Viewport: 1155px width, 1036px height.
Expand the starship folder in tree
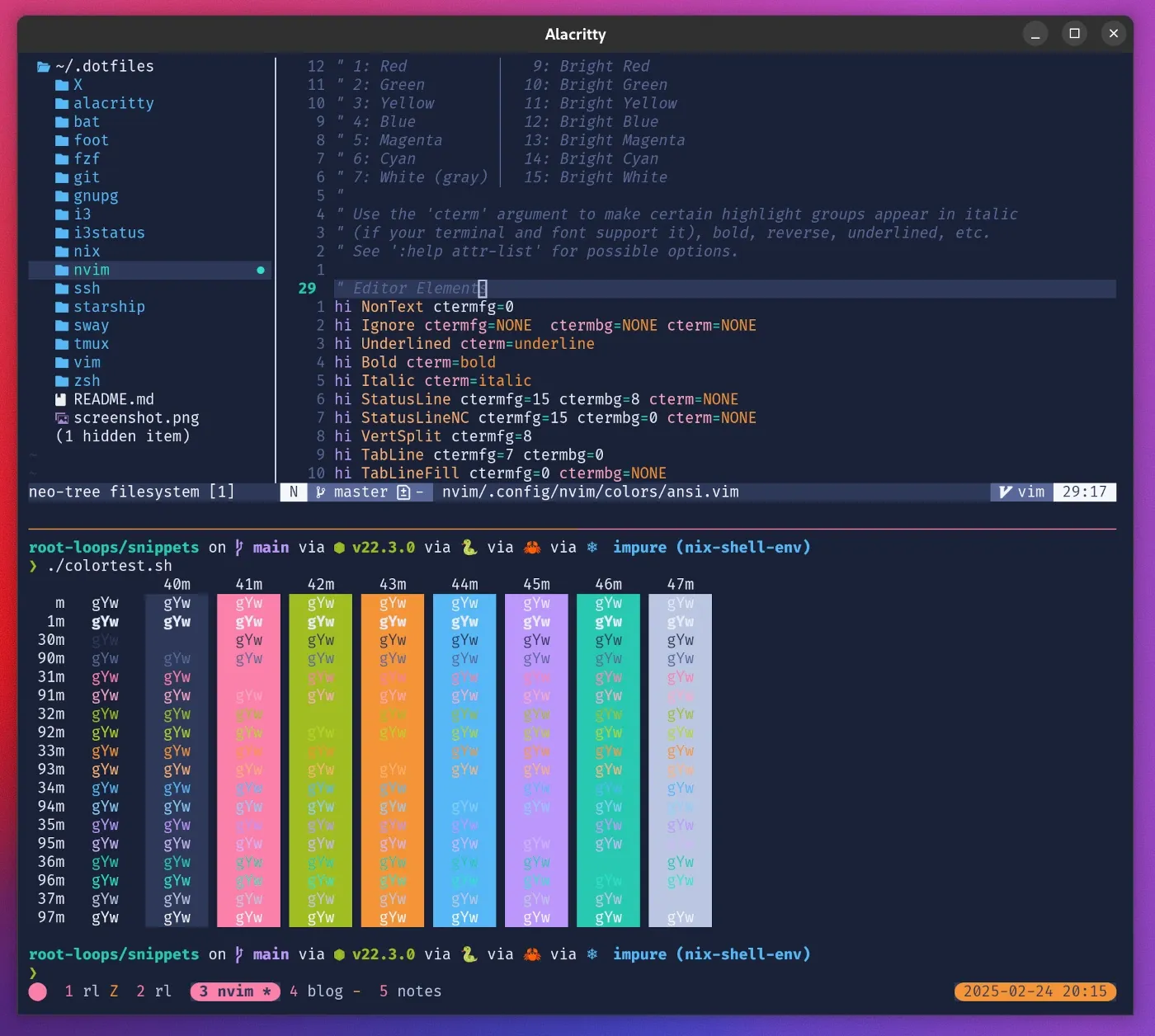[108, 307]
